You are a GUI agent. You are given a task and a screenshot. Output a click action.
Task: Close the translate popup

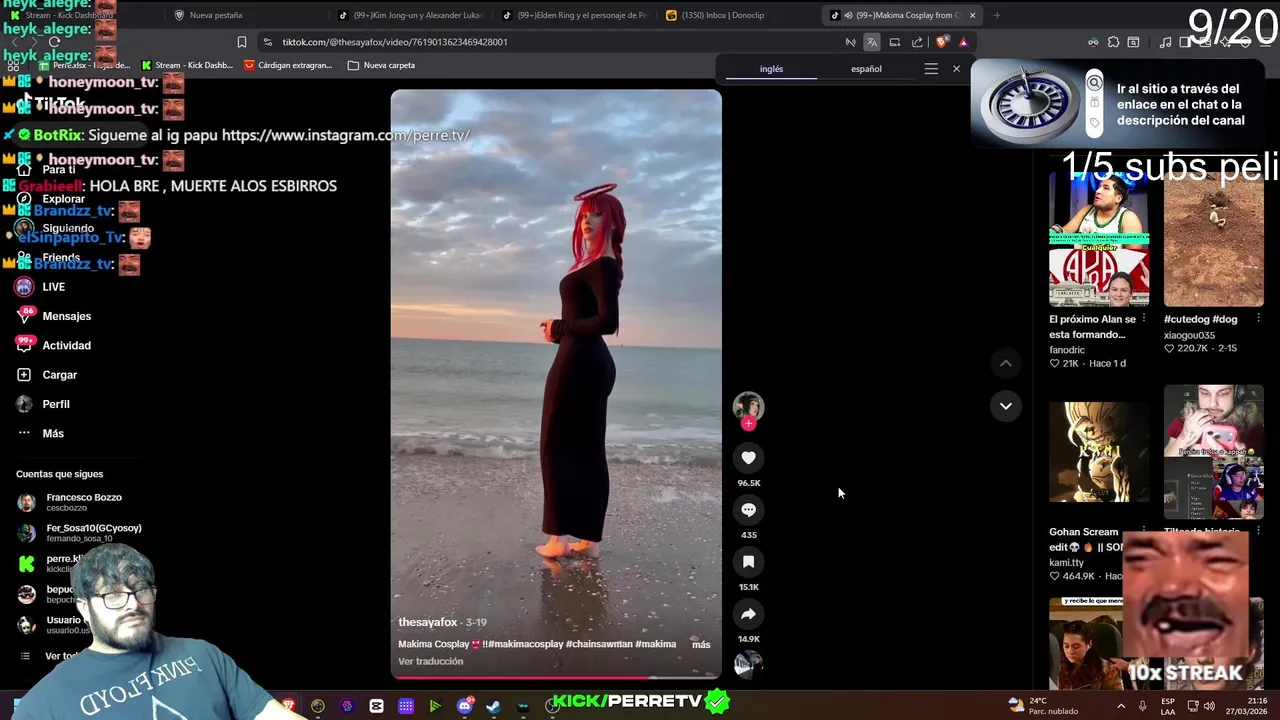(956, 69)
